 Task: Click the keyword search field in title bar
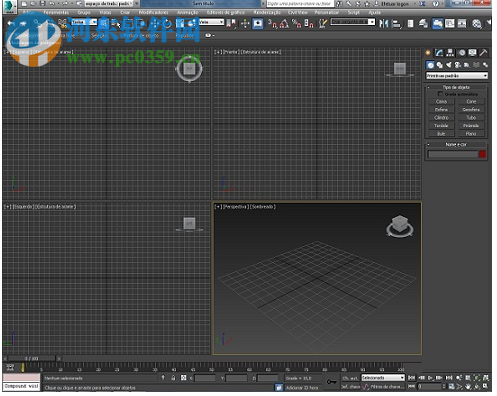tap(300, 4)
